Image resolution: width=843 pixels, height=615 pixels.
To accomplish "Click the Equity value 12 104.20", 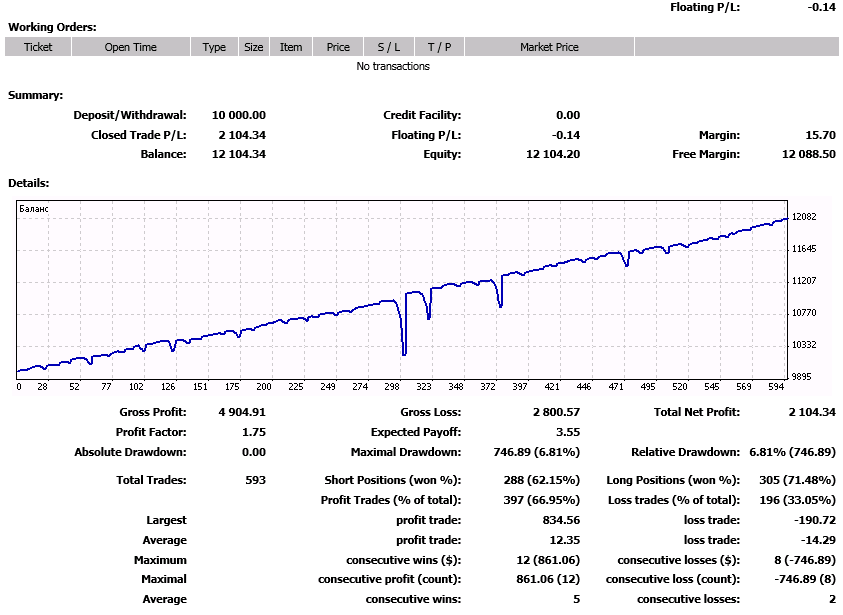I will pyautogui.click(x=553, y=154).
